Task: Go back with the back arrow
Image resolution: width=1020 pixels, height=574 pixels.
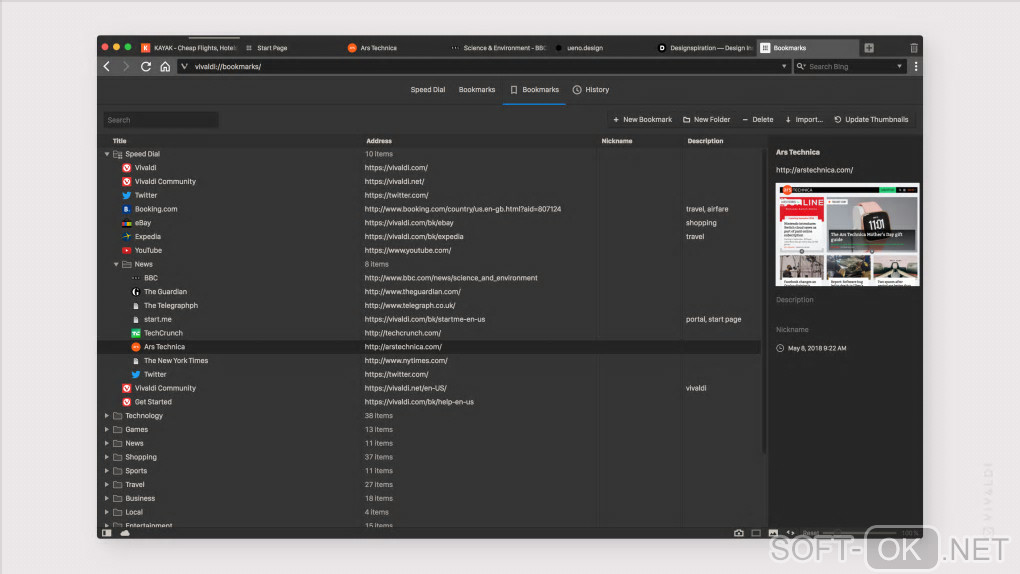Action: coord(107,66)
